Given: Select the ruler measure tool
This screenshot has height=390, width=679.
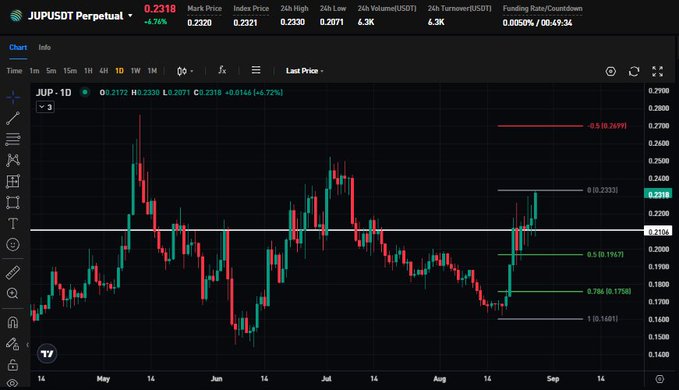Looking at the screenshot, I should click(13, 273).
